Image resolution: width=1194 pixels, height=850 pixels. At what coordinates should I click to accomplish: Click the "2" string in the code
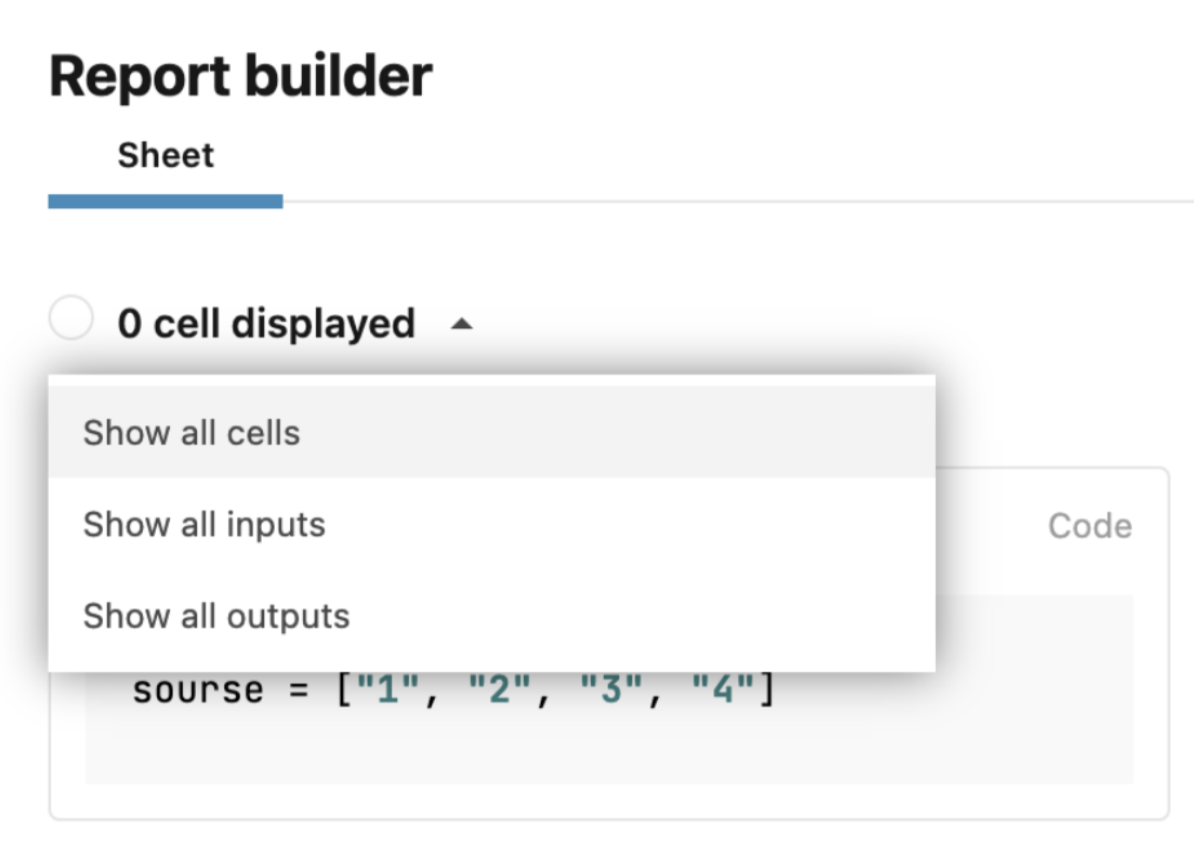498,691
